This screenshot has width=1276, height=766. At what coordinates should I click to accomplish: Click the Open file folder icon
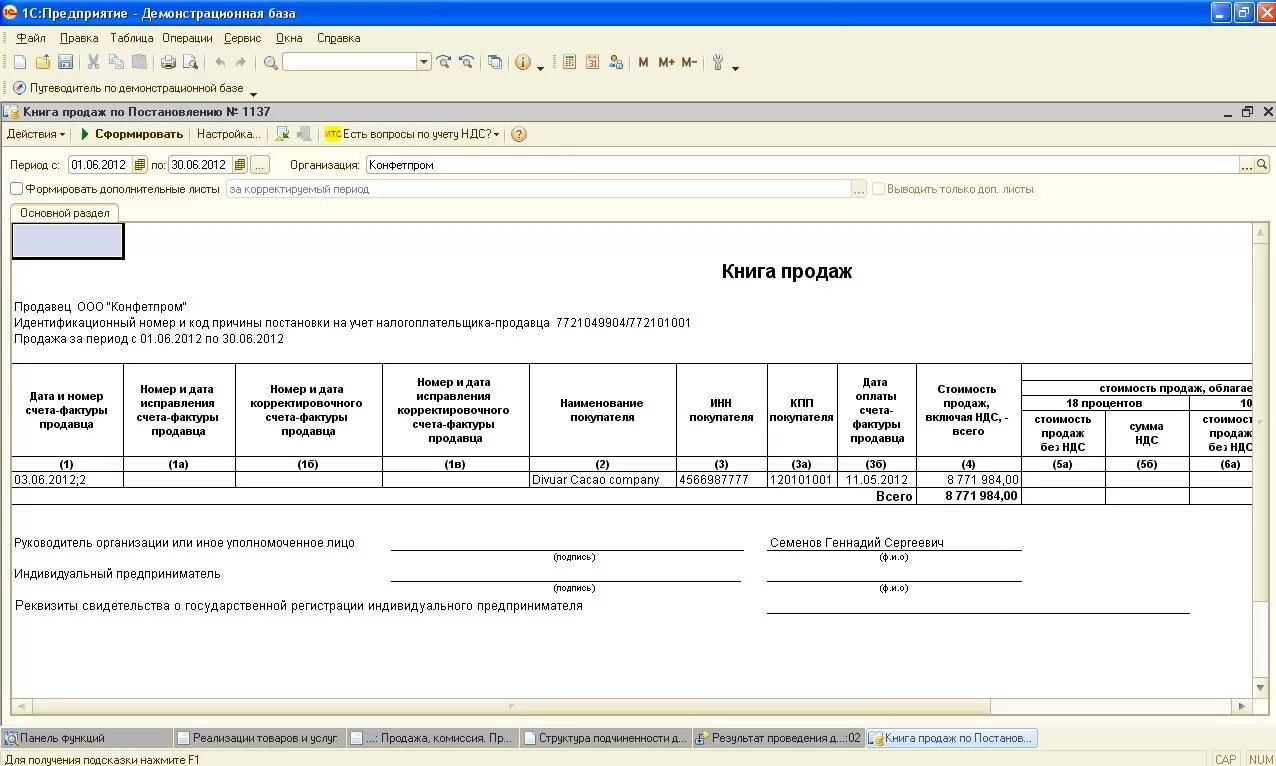click(43, 62)
